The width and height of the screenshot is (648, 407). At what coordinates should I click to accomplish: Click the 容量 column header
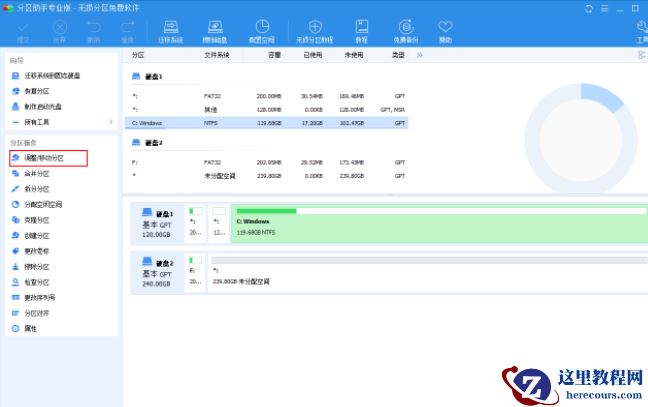click(274, 55)
